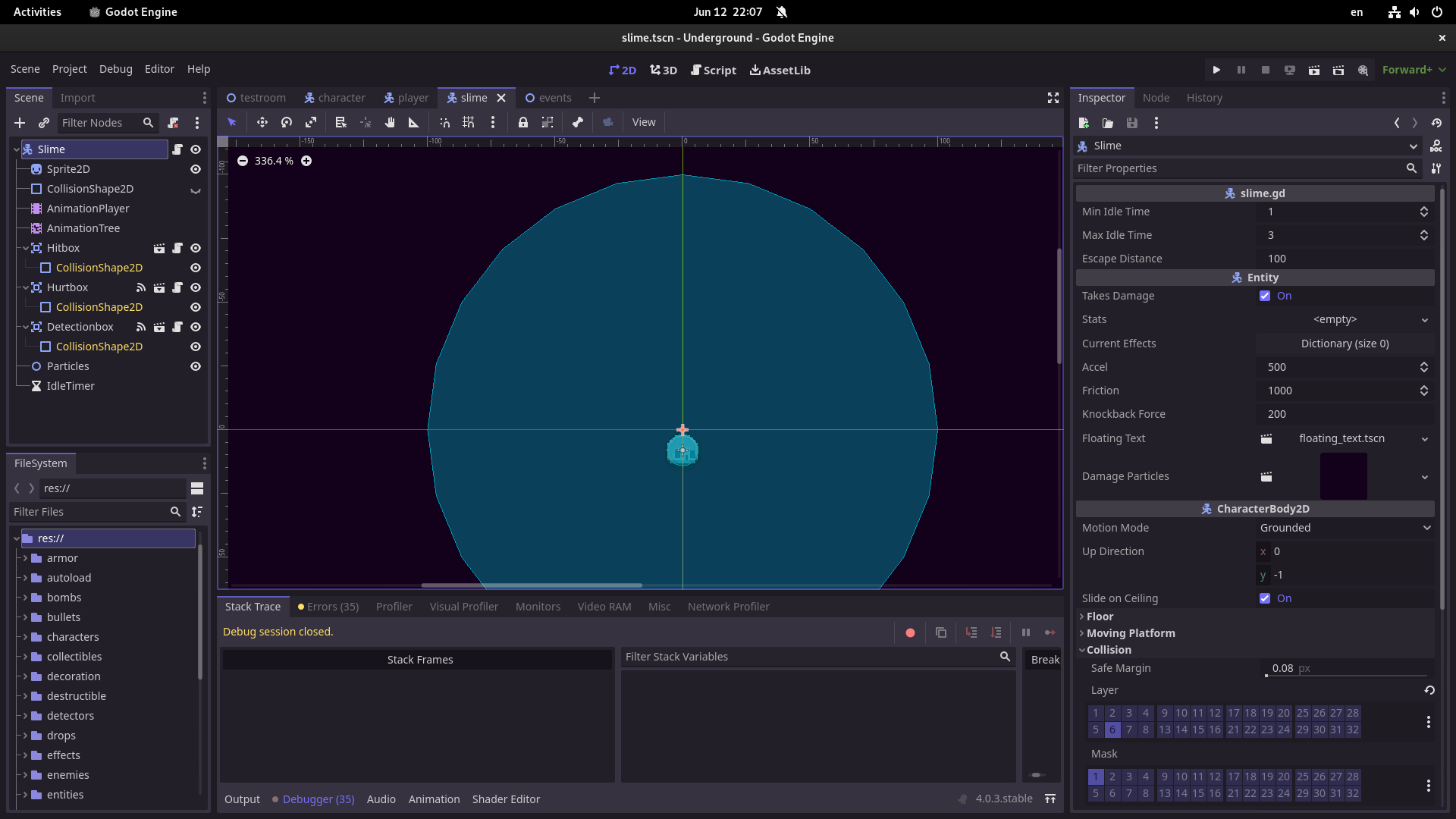This screenshot has width=1456, height=819.
Task: Toggle grid snapping in the 2D toolbar
Action: pyautogui.click(x=469, y=122)
